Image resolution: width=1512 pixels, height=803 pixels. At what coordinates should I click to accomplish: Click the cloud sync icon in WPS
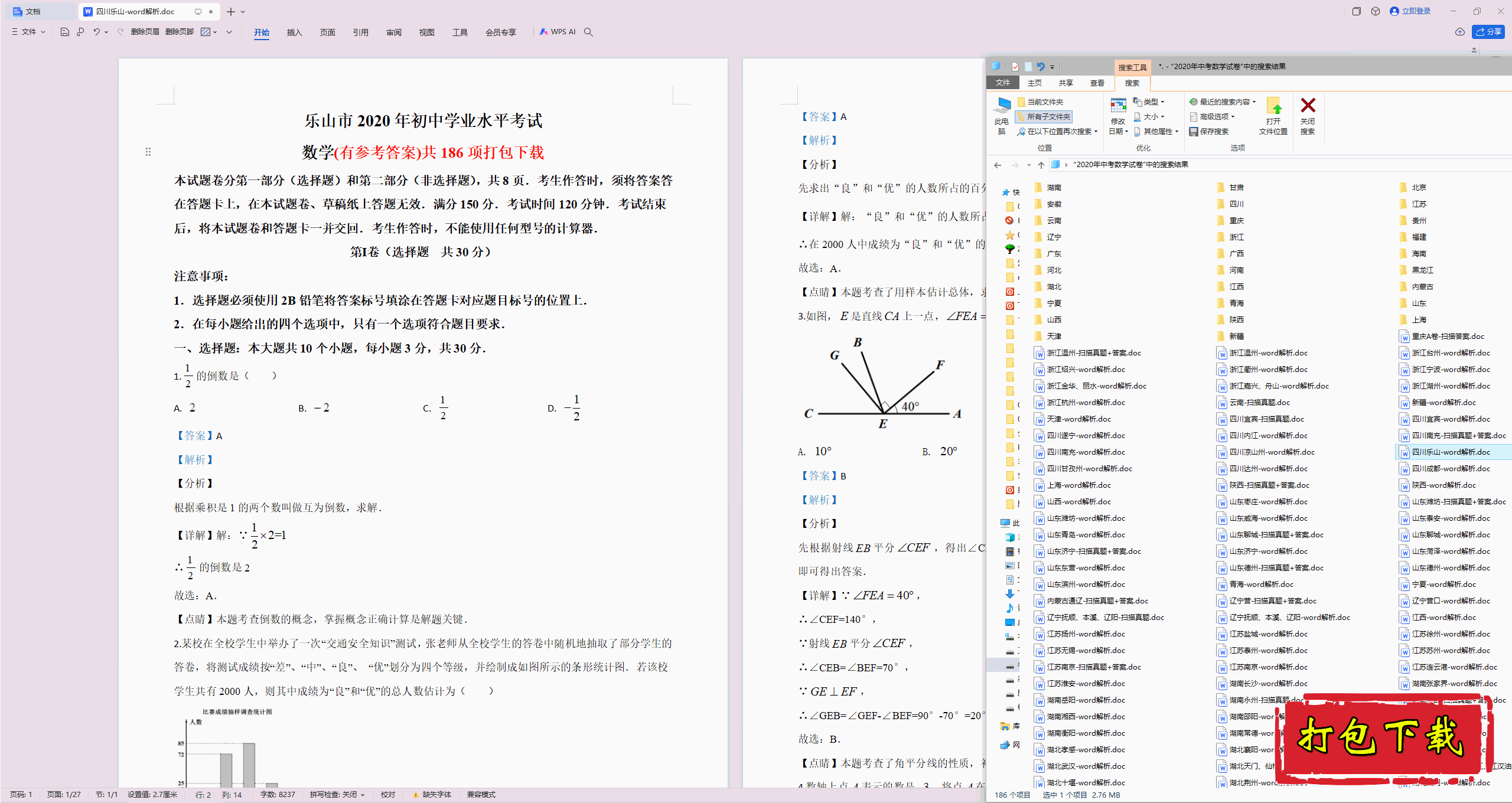pos(1459,32)
